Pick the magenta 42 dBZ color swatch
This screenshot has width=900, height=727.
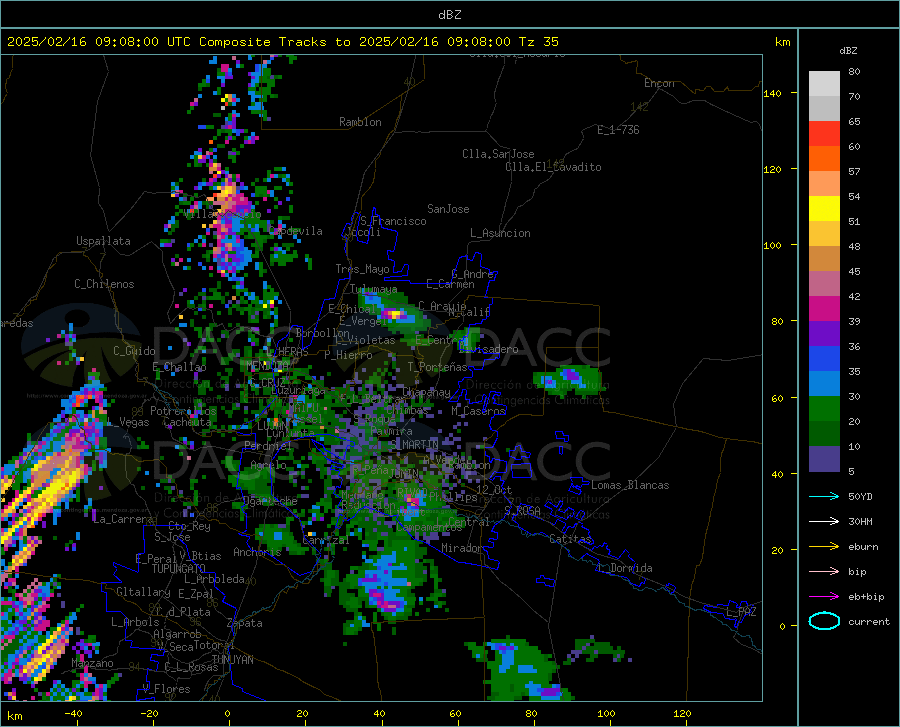(824, 309)
